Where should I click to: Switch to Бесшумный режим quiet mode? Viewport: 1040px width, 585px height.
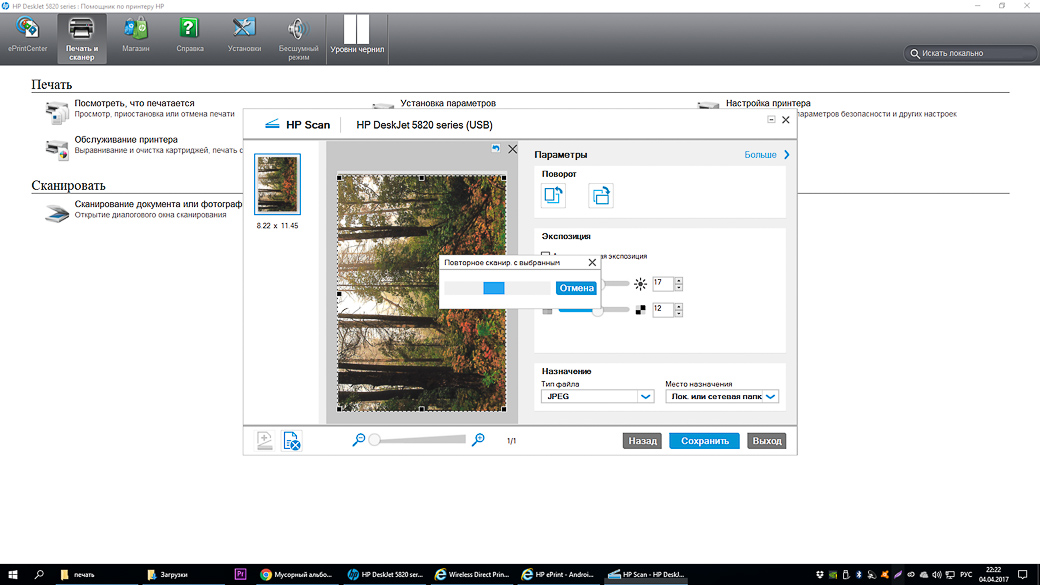pyautogui.click(x=298, y=39)
